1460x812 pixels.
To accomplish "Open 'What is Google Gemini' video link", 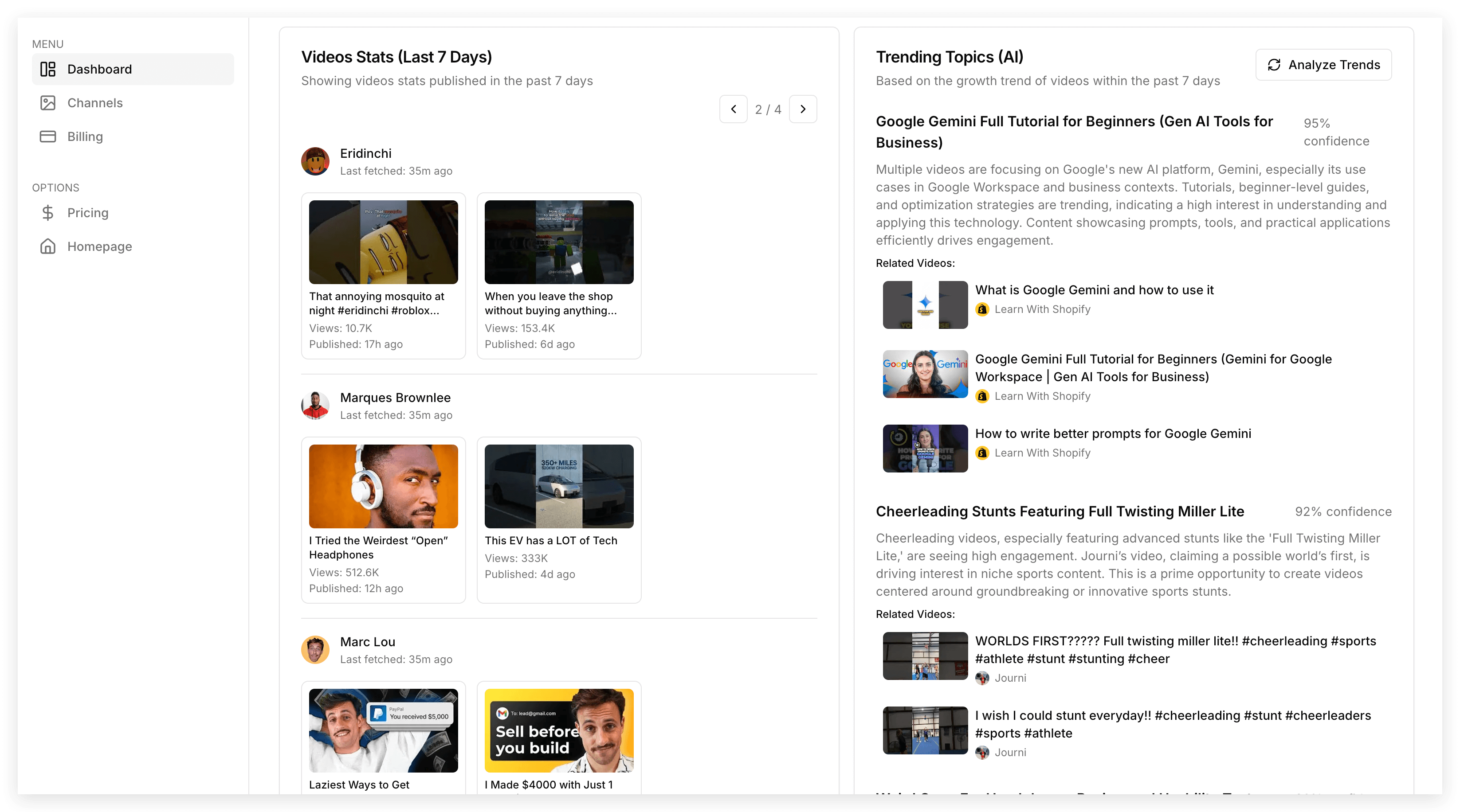I will [x=1094, y=290].
